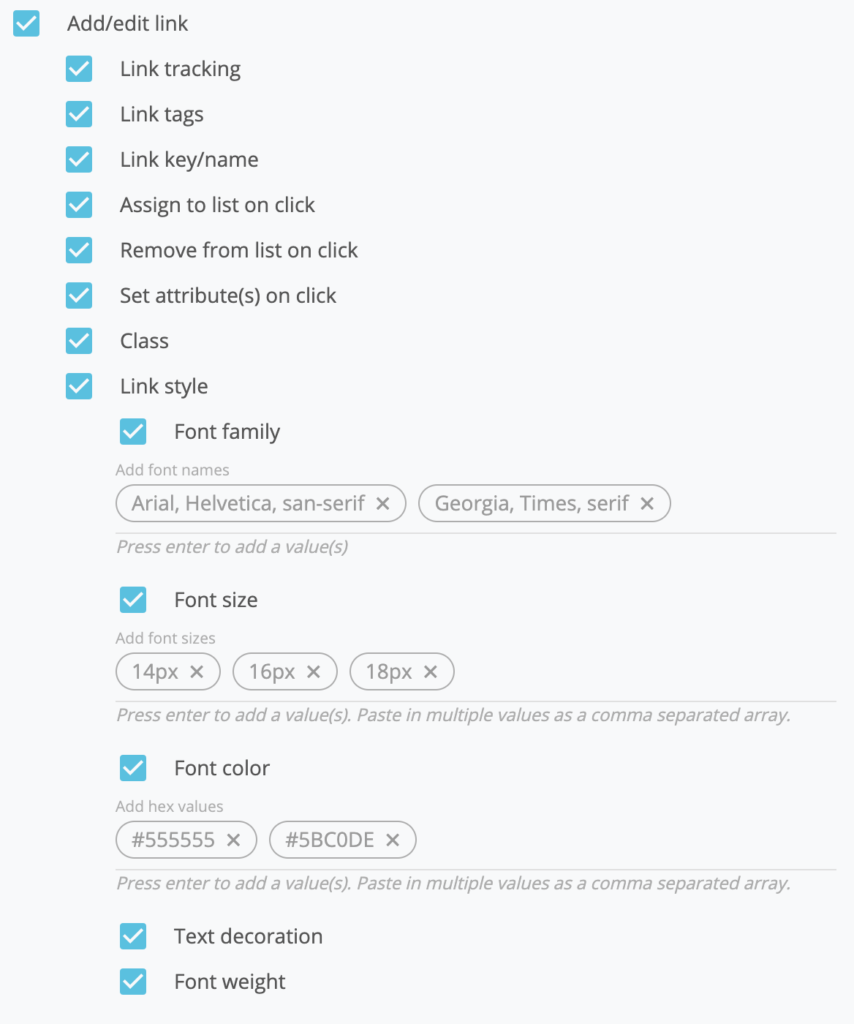Focus the Add font names input field

pos(754,504)
